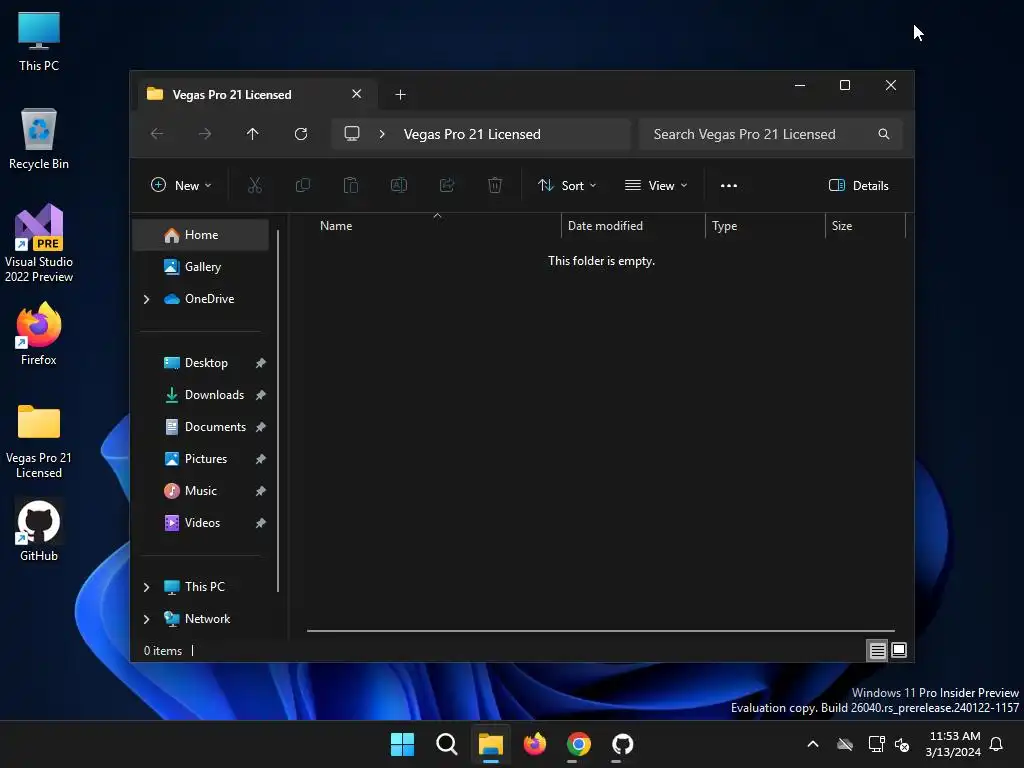Open Videos in quick access
Screen dimensions: 1024x768
[x=202, y=523]
